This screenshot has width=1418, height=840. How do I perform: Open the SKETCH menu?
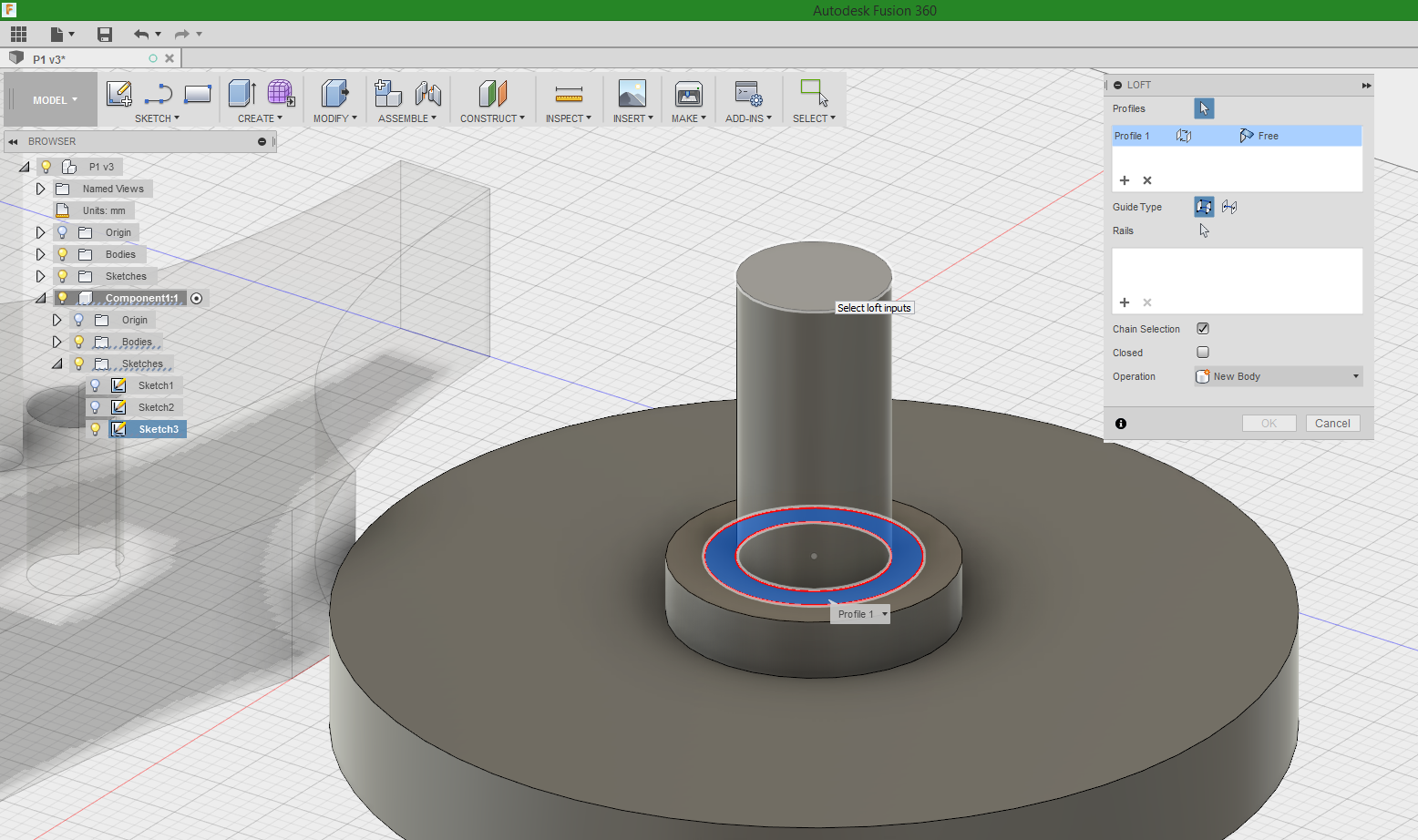coord(157,118)
